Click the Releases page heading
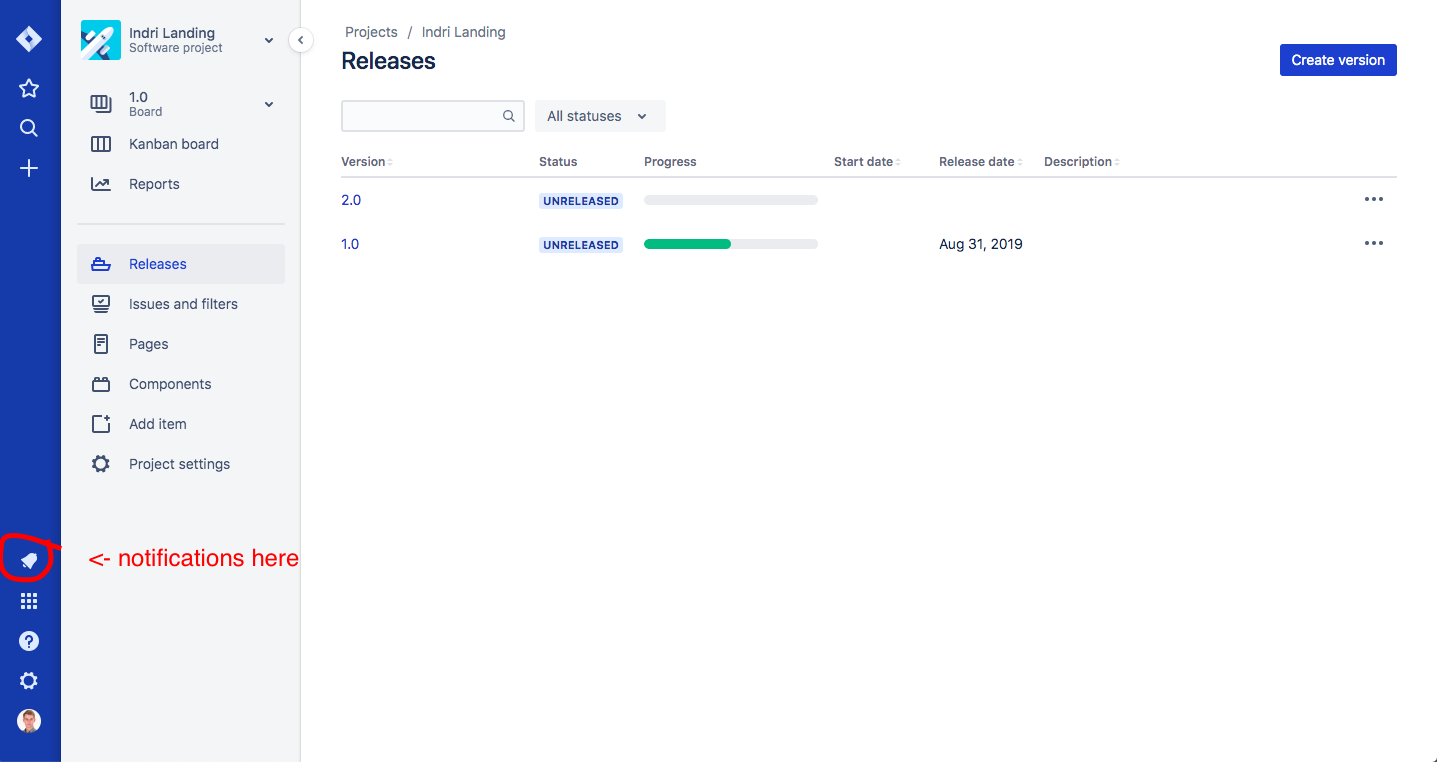This screenshot has width=1437, height=762. [x=388, y=61]
